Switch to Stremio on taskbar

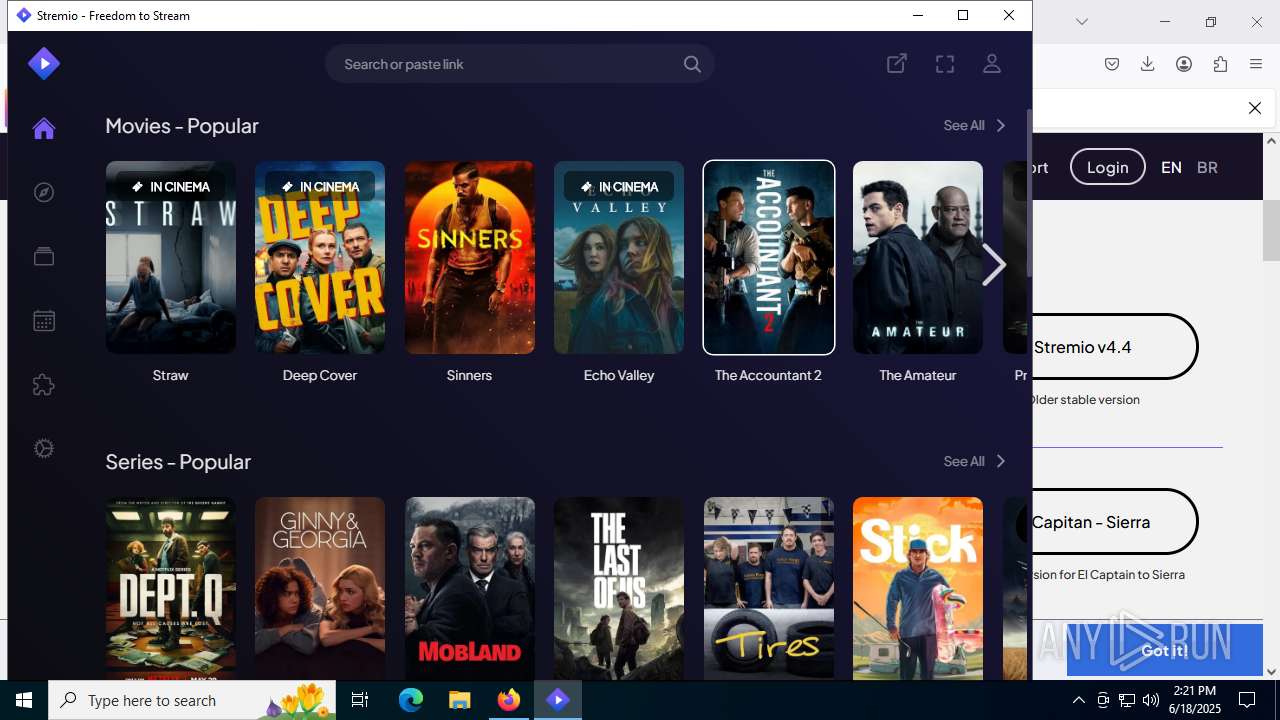pyautogui.click(x=558, y=700)
